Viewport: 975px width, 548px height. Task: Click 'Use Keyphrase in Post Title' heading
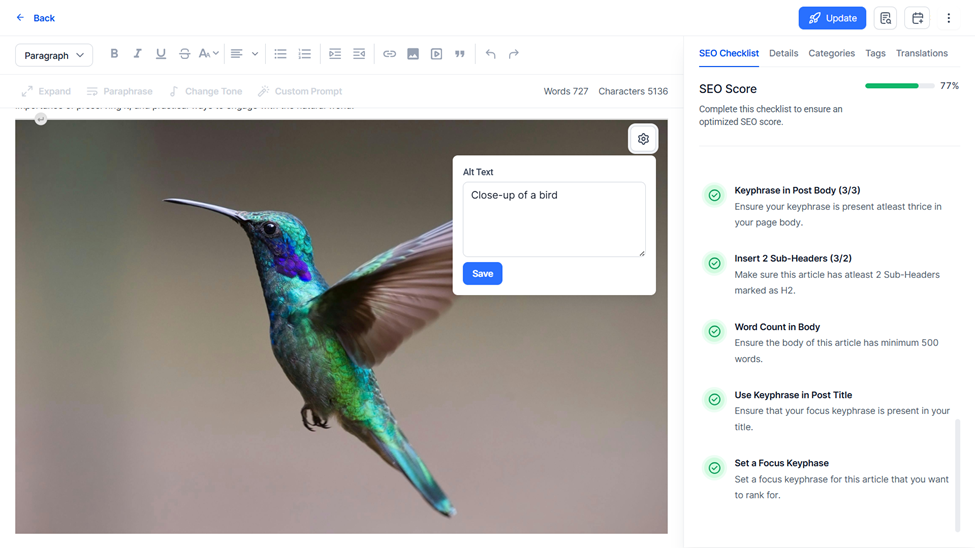[x=793, y=395]
